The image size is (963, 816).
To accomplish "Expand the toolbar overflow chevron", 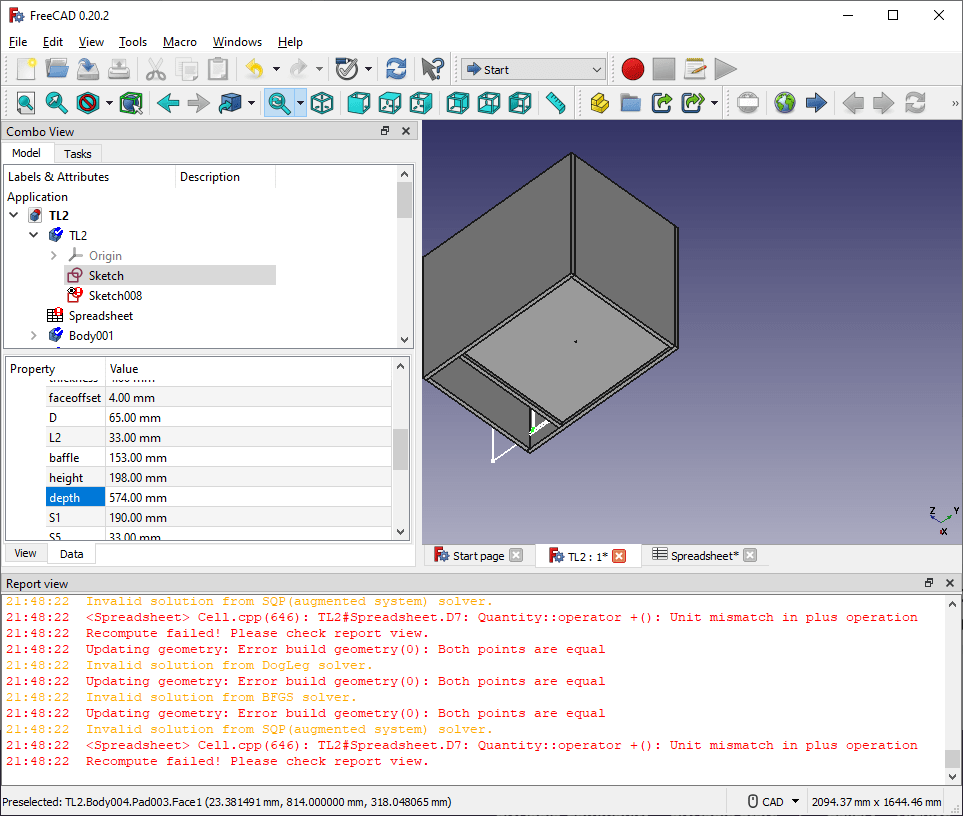I will 954,103.
